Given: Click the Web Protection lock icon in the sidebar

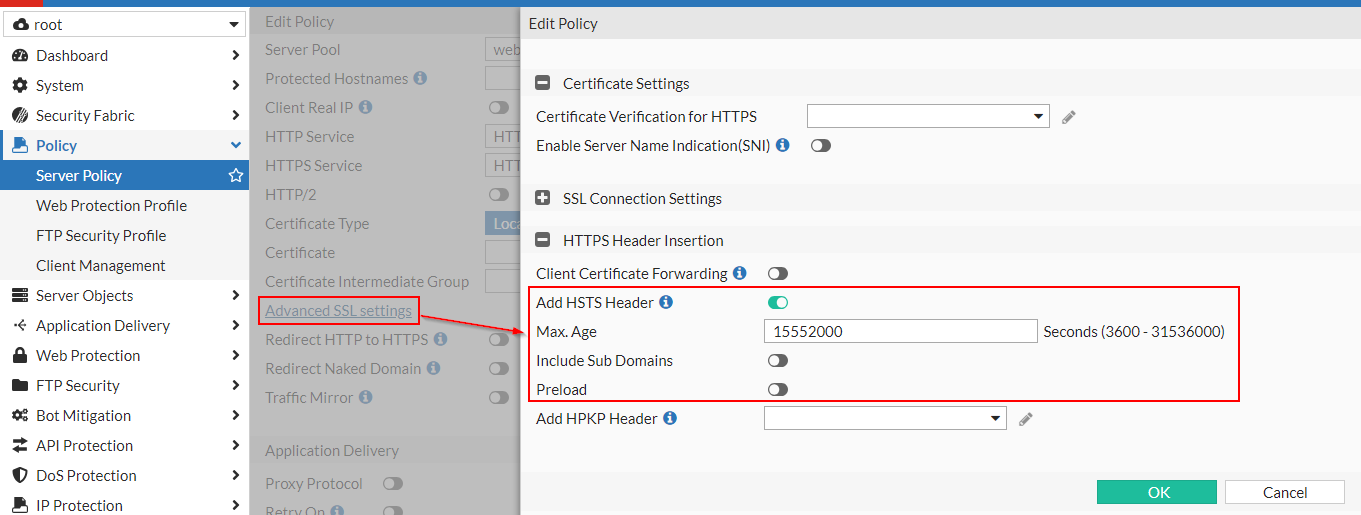Looking at the screenshot, I should (20, 356).
